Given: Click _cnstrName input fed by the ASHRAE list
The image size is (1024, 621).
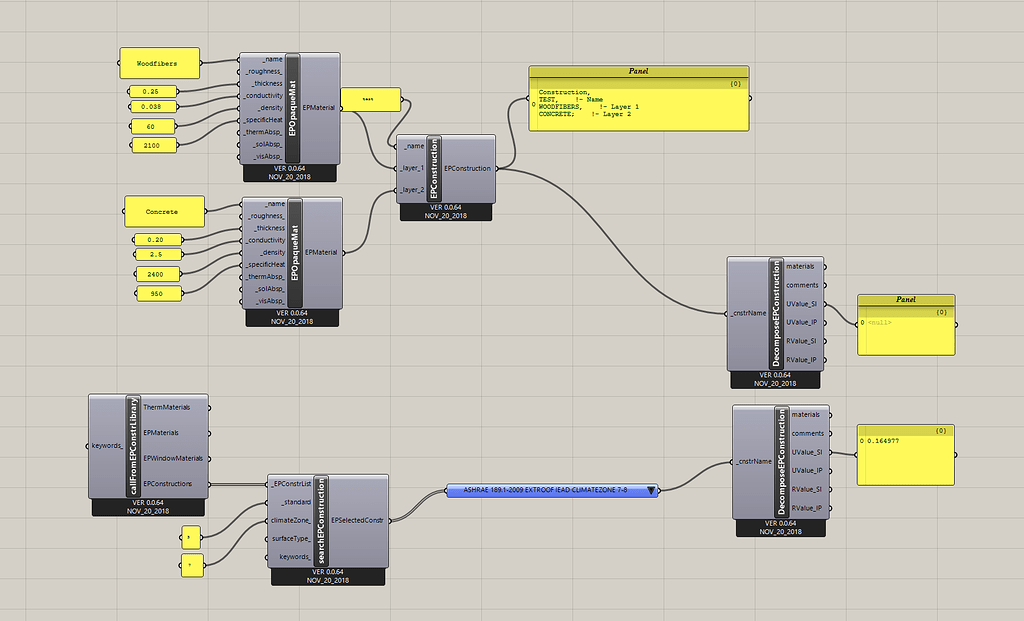Looking at the screenshot, I should (x=754, y=462).
